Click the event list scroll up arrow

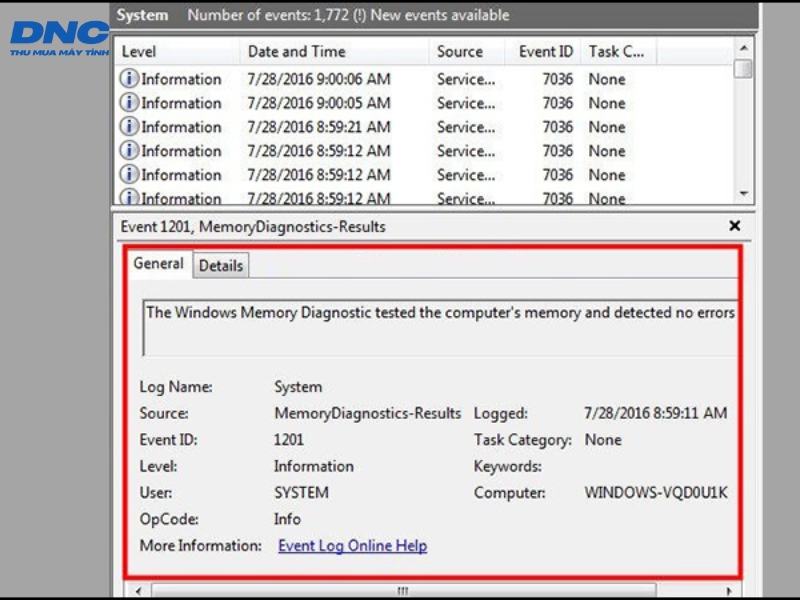tap(744, 48)
